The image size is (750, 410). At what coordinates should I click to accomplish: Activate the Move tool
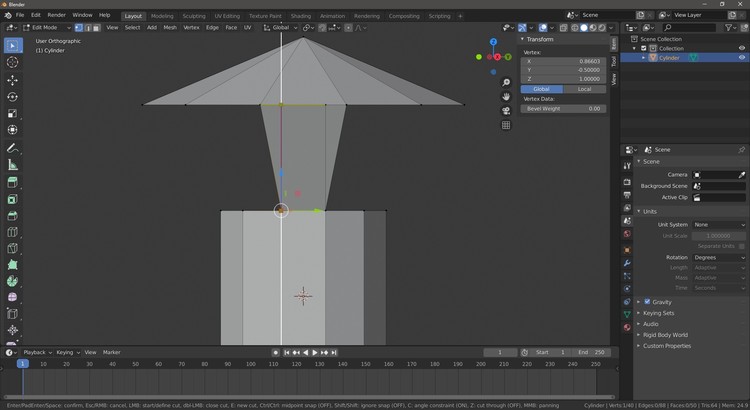[13, 79]
